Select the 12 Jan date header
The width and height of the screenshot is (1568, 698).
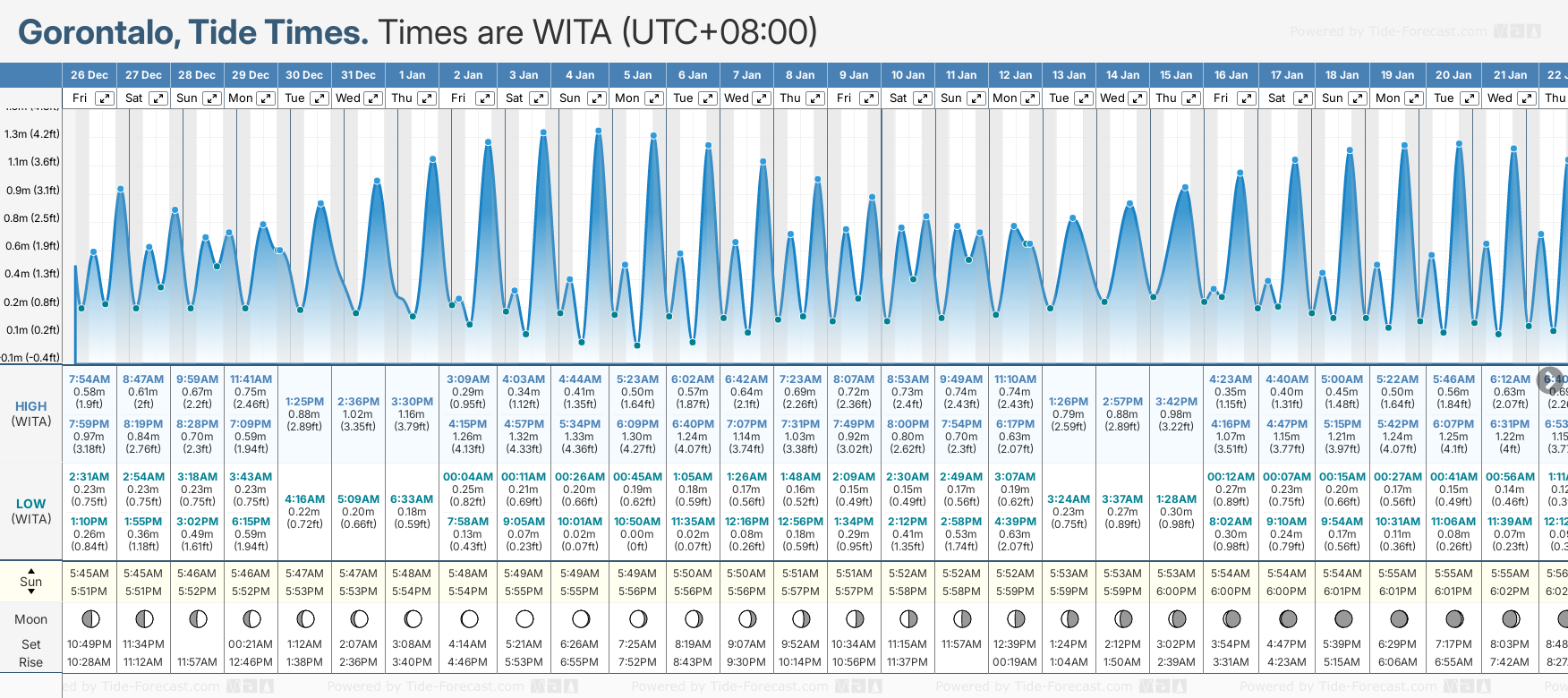(x=1015, y=75)
